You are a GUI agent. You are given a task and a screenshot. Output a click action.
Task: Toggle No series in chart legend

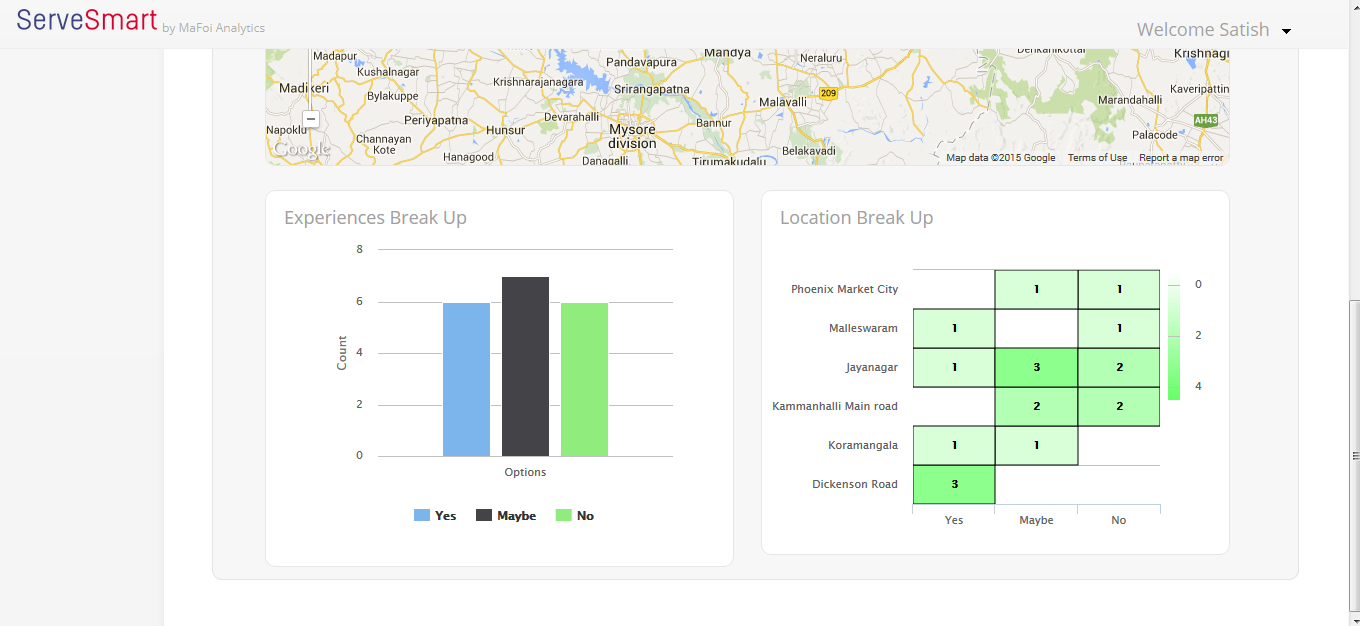click(575, 516)
